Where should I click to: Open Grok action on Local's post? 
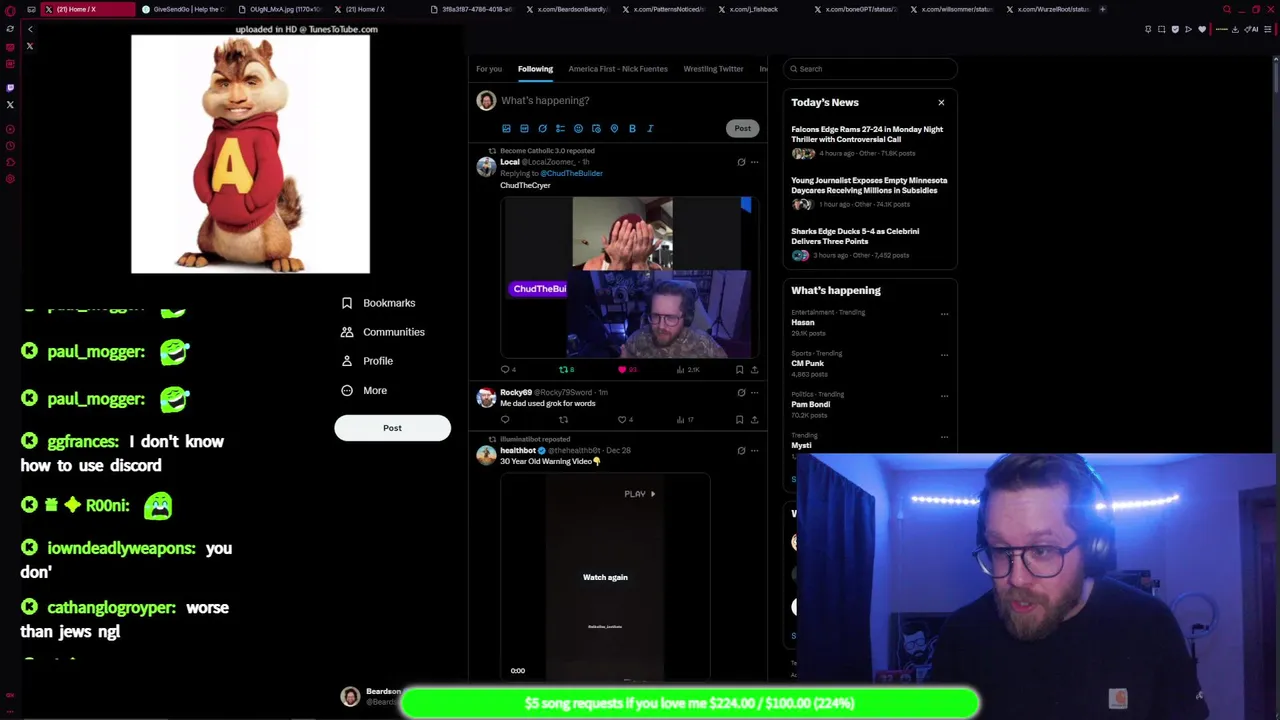[741, 162]
